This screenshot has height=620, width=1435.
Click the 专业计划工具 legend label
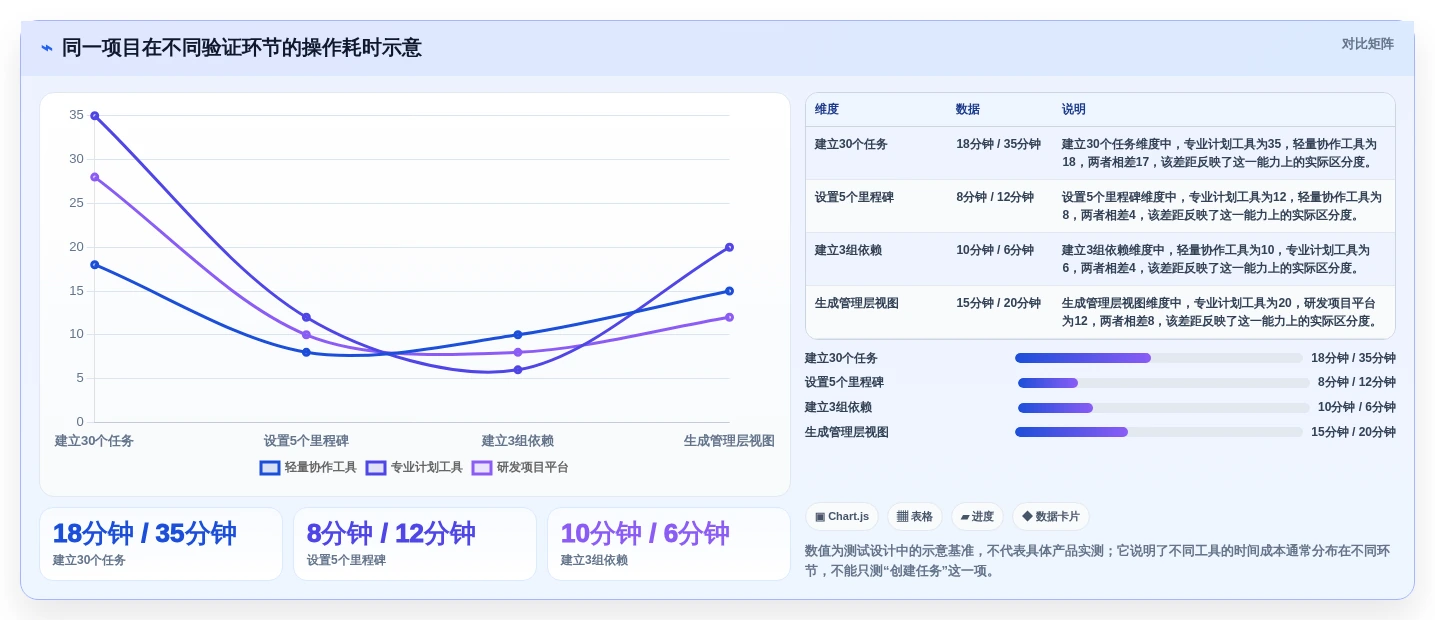tap(426, 467)
